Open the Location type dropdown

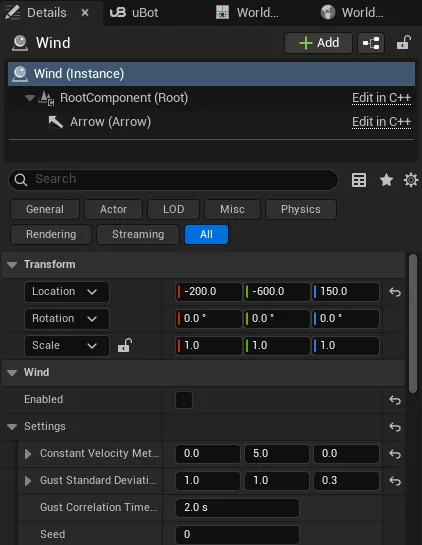67,292
